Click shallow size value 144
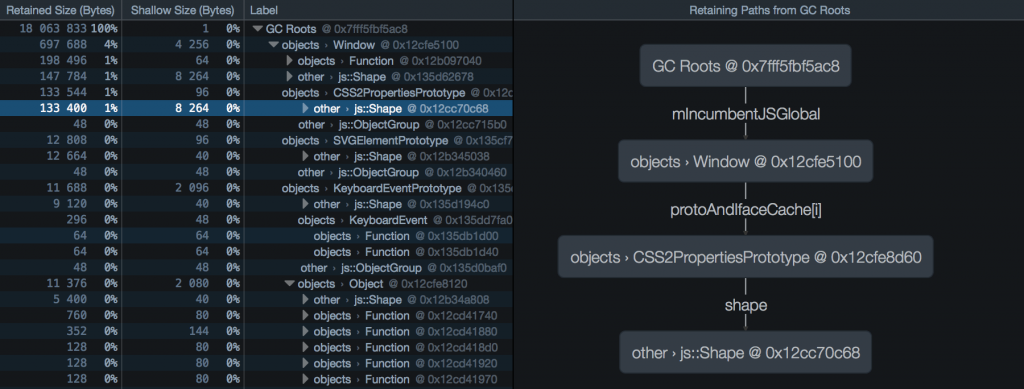 [x=200, y=332]
